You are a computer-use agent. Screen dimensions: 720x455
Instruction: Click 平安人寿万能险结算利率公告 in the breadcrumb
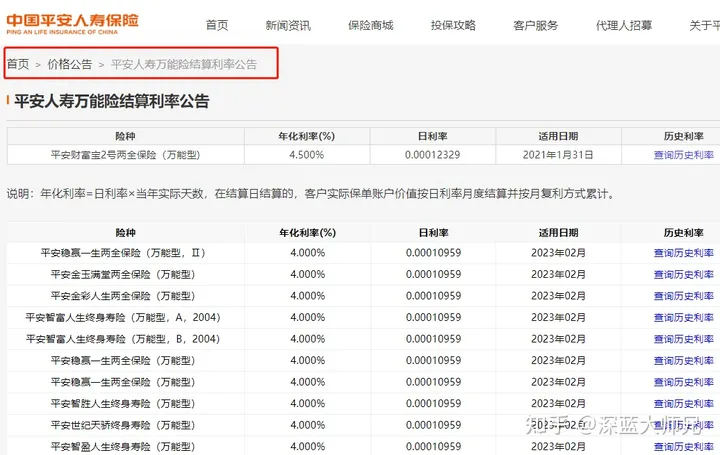tap(184, 64)
